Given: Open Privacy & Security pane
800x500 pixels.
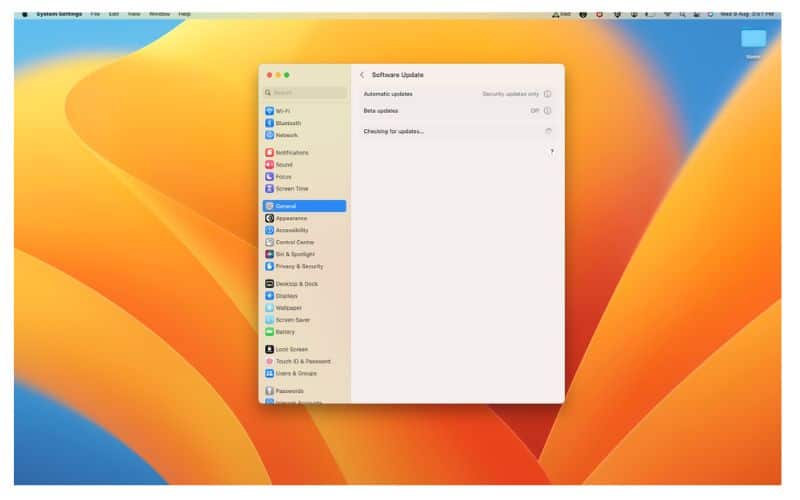Looking at the screenshot, I should [298, 266].
